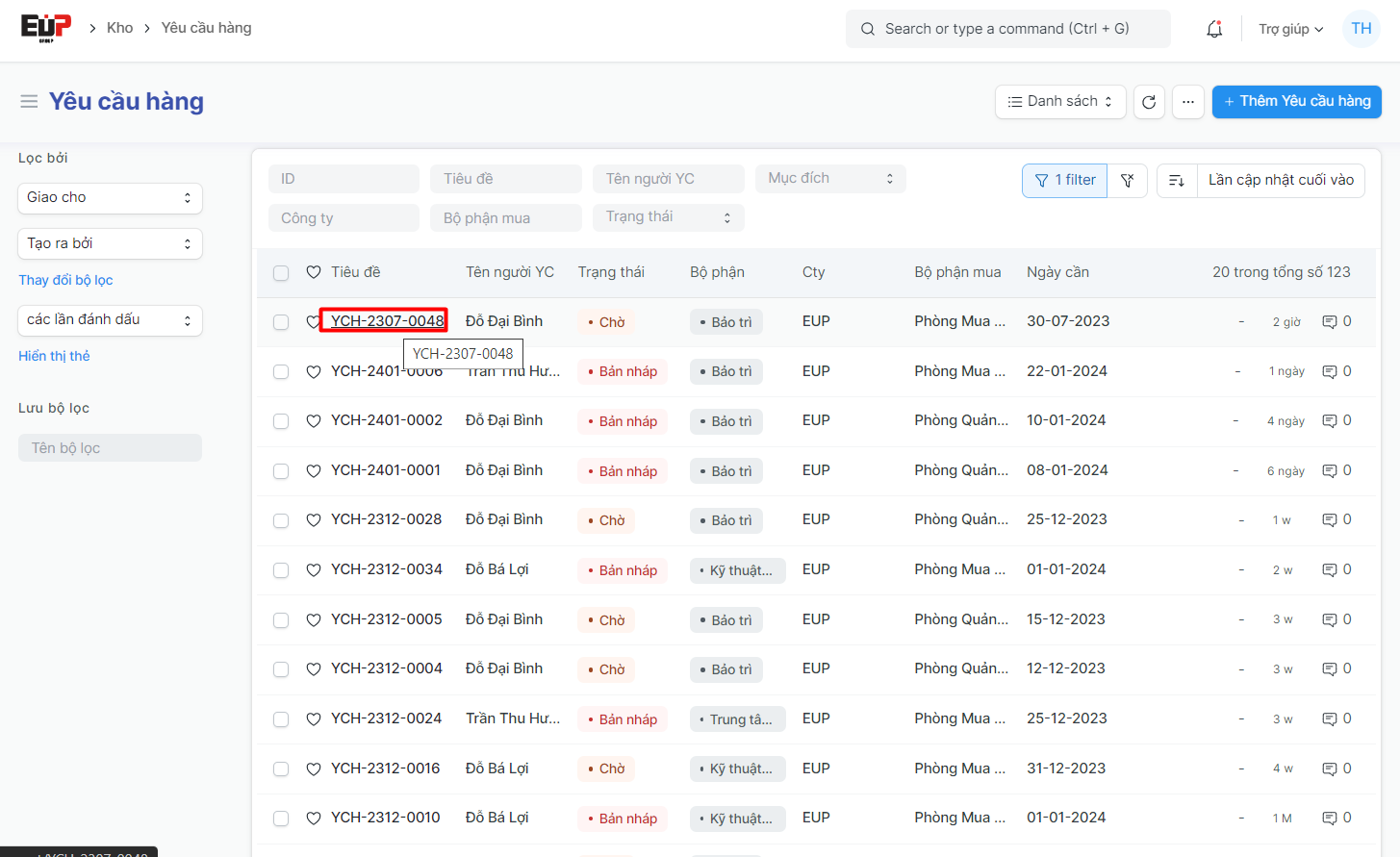Open the three-dots more options menu
1400x857 pixels.
(1188, 102)
